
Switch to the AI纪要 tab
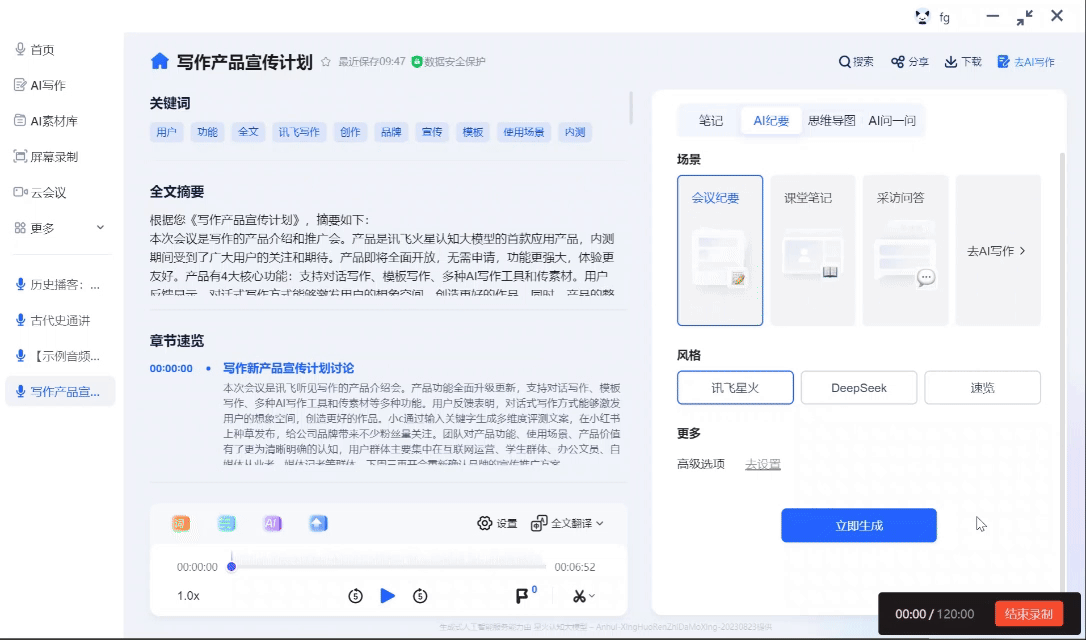click(x=771, y=121)
